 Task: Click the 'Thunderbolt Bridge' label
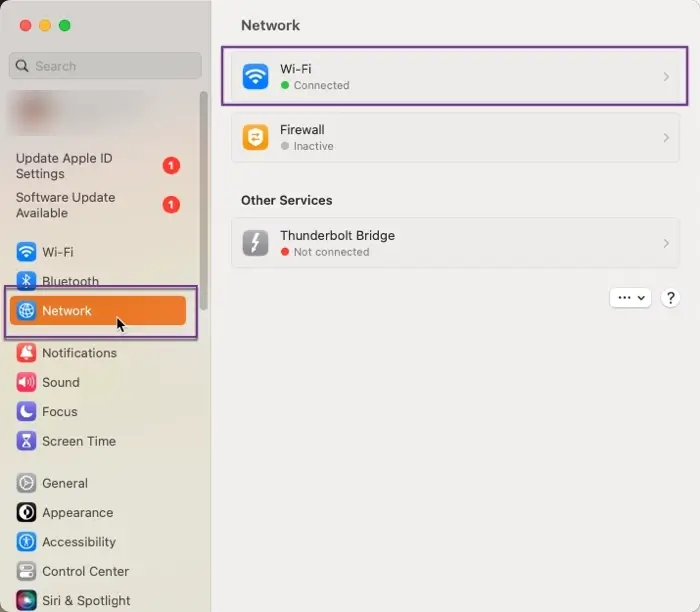coord(338,235)
